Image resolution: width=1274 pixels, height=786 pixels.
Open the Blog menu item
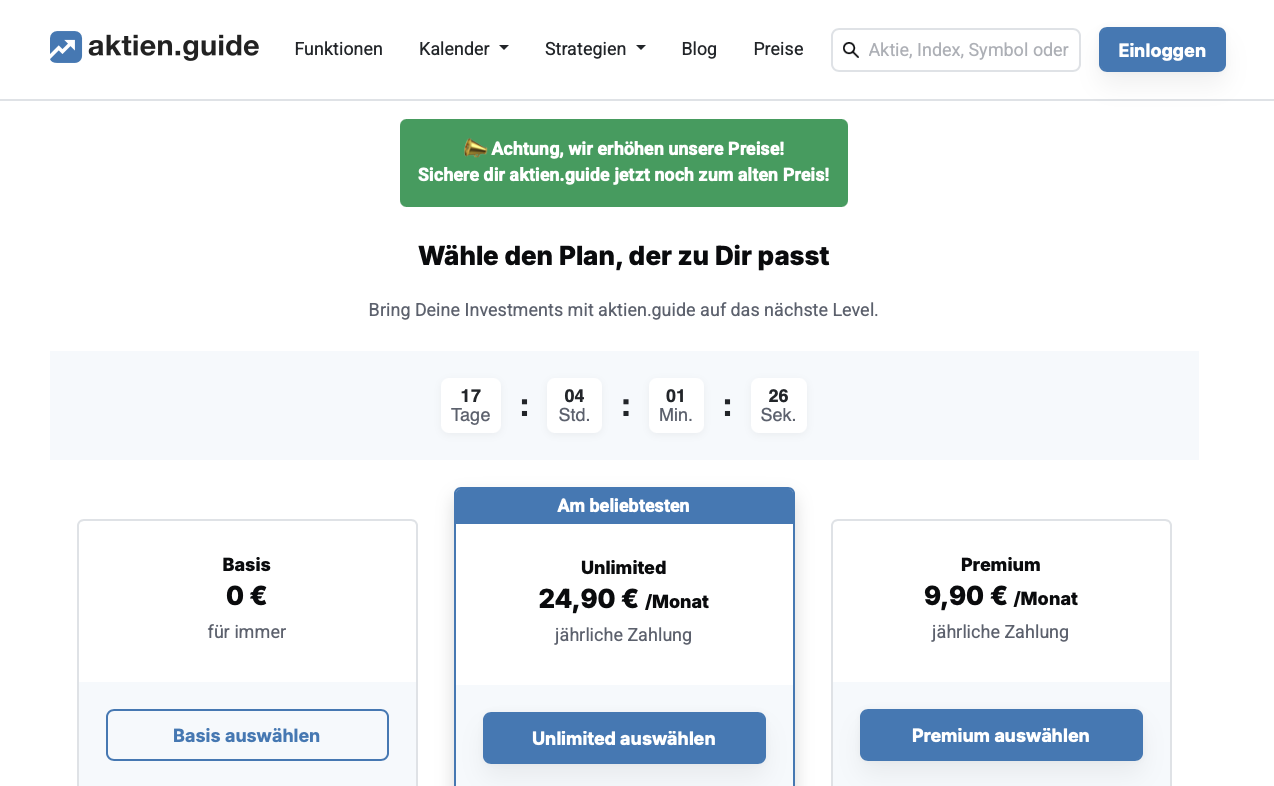(x=698, y=48)
